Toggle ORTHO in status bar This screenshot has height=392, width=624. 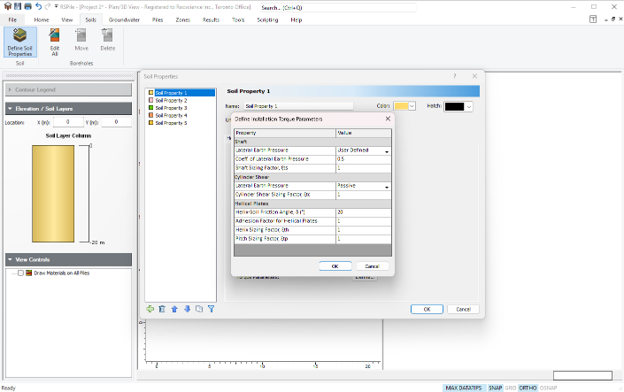(x=528, y=388)
